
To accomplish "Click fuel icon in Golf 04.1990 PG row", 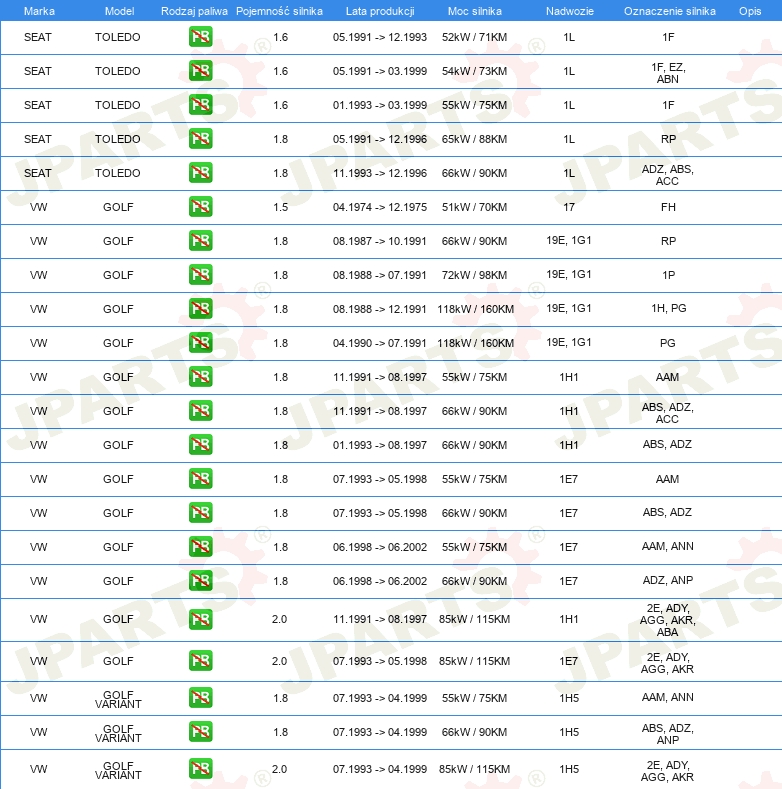I will pos(200,342).
